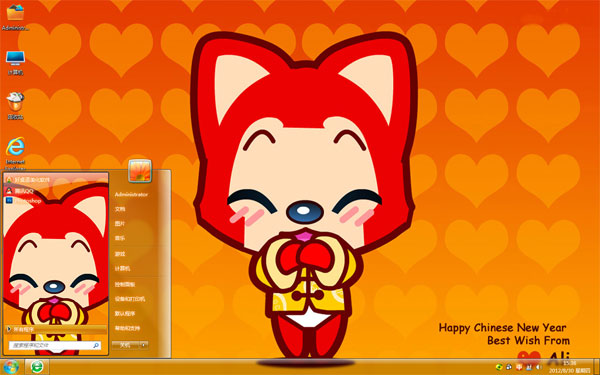
Task: Expand 所有程序 (All Programs) list
Action: [56, 329]
